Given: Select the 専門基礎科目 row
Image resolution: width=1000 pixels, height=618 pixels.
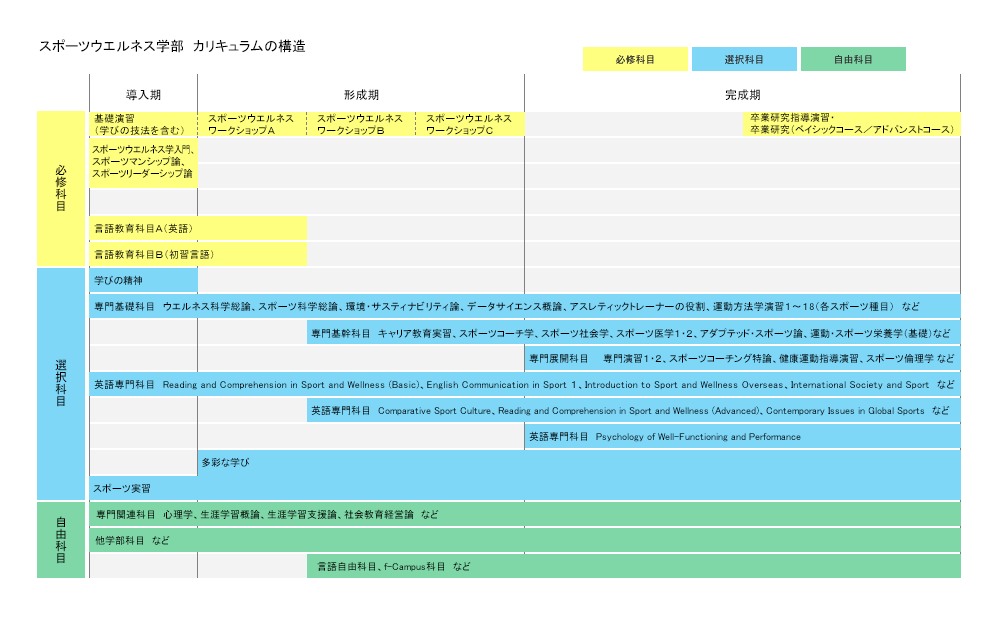Looking at the screenshot, I should click(525, 307).
